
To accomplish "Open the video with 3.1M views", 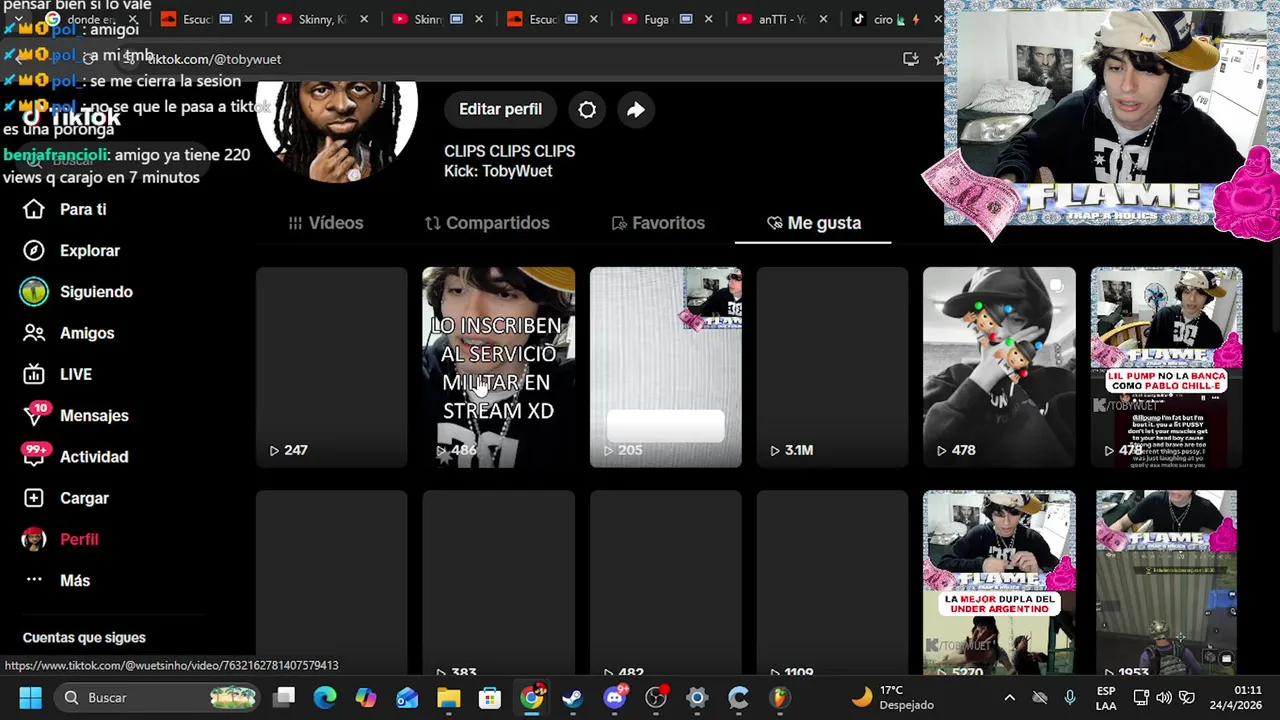I will point(832,367).
